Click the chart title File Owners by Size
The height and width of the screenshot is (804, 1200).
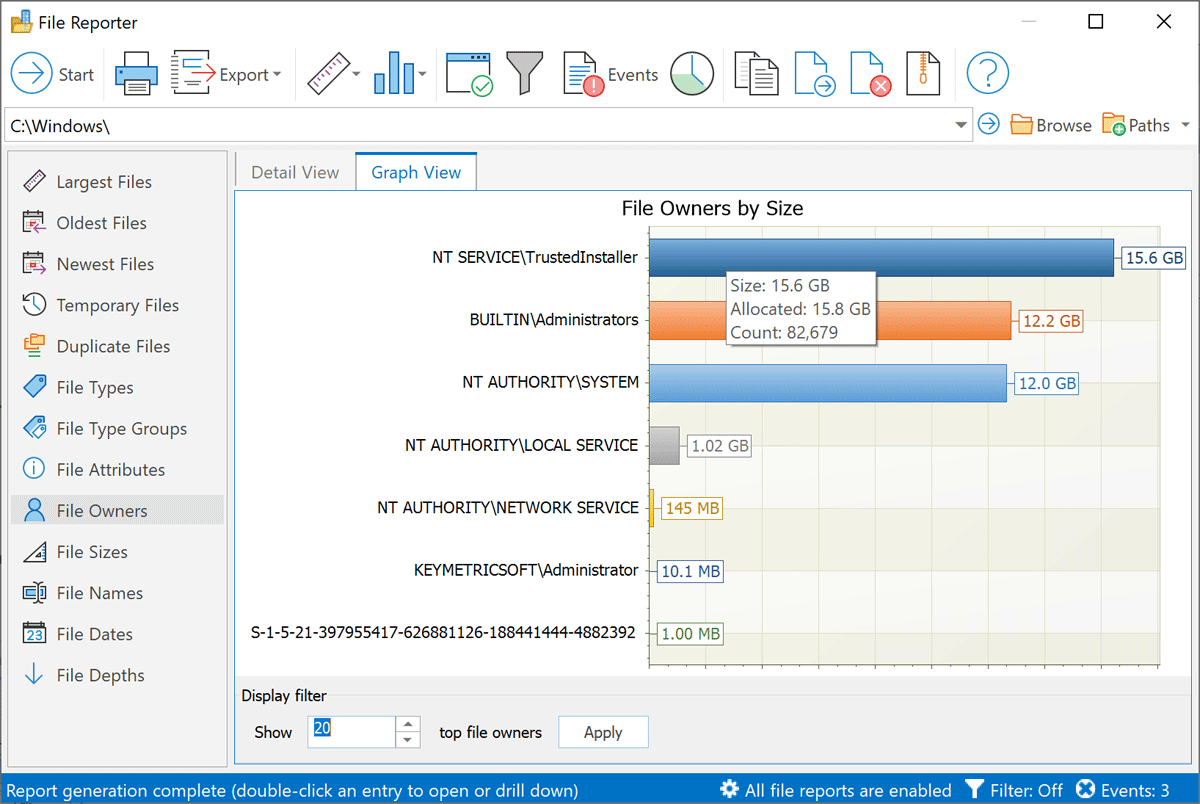712,209
